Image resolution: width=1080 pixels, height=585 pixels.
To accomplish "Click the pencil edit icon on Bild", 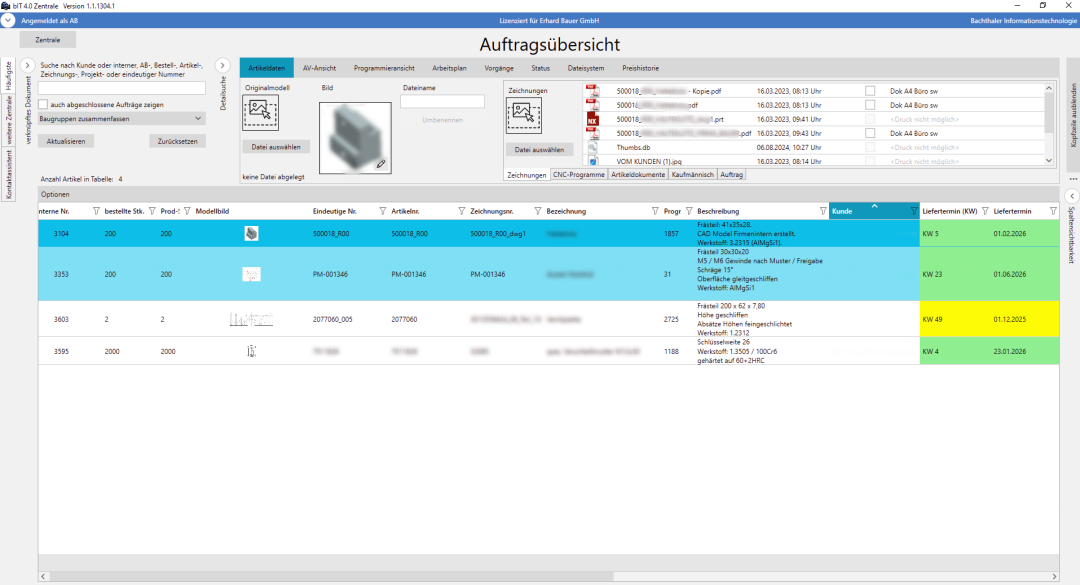I will [381, 163].
